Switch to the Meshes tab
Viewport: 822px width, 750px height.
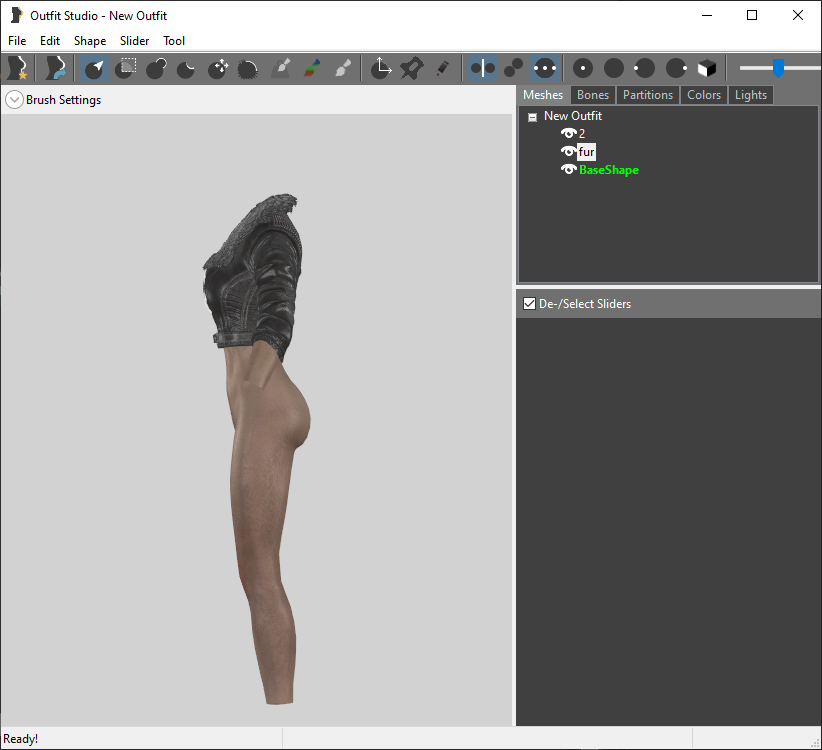[x=543, y=95]
